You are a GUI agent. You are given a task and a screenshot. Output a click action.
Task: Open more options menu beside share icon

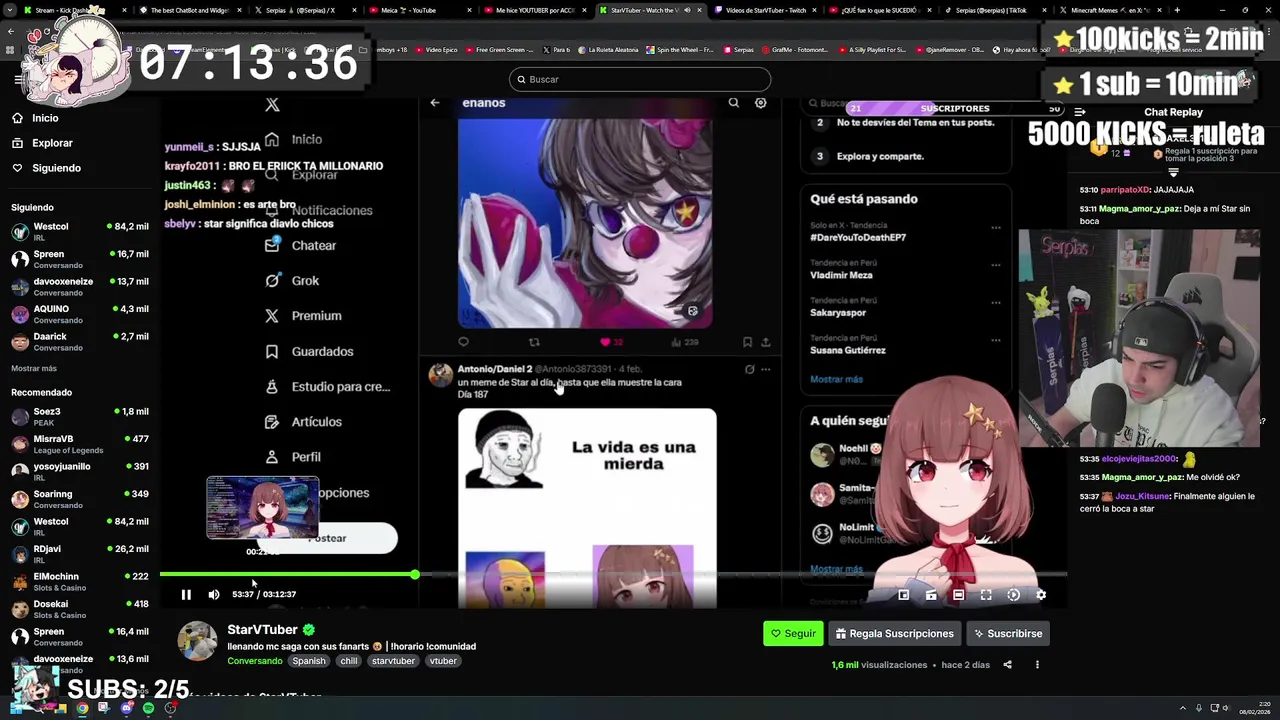coord(1037,665)
